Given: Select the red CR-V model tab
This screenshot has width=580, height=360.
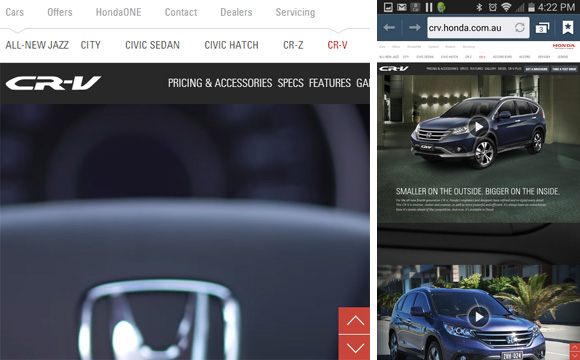Looking at the screenshot, I should (337, 45).
